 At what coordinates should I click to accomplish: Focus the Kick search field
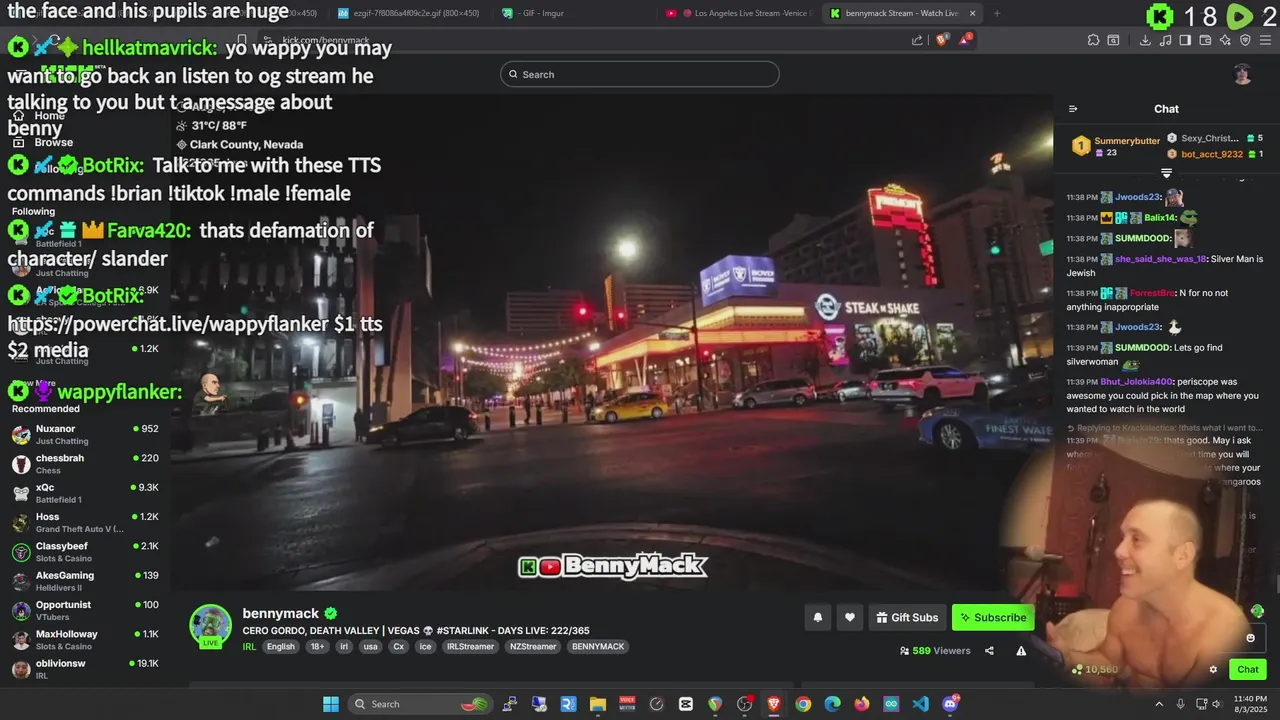tap(640, 74)
